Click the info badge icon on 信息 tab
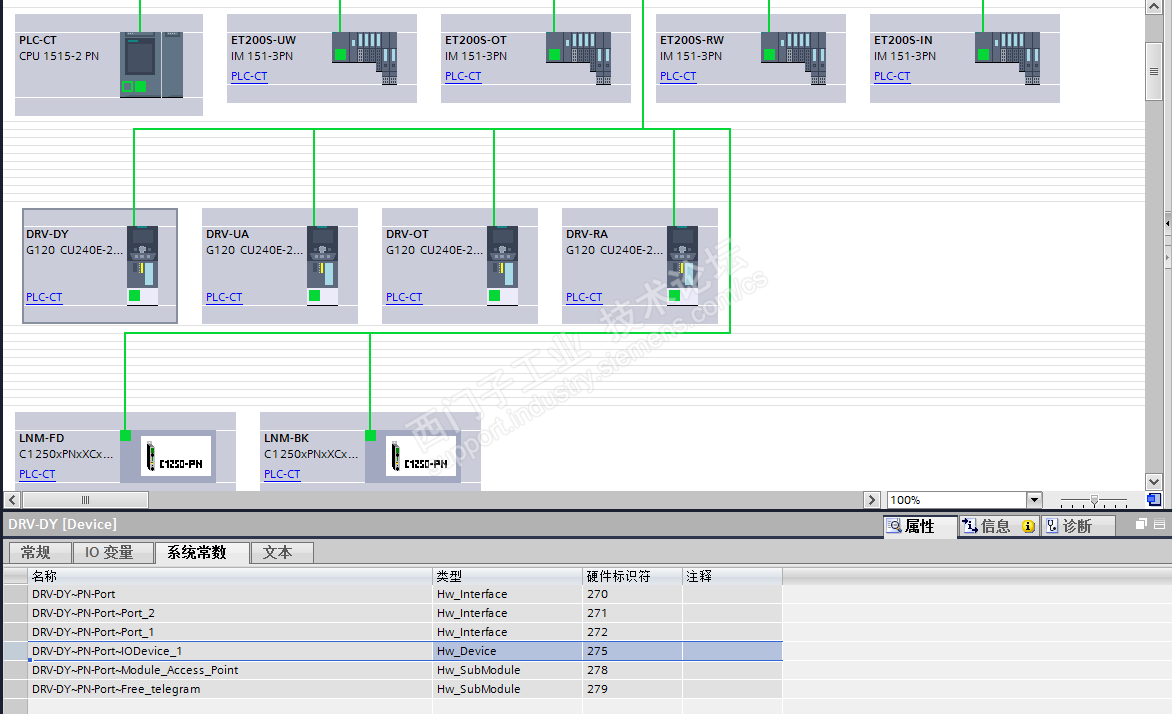1172x714 pixels. pos(1028,526)
